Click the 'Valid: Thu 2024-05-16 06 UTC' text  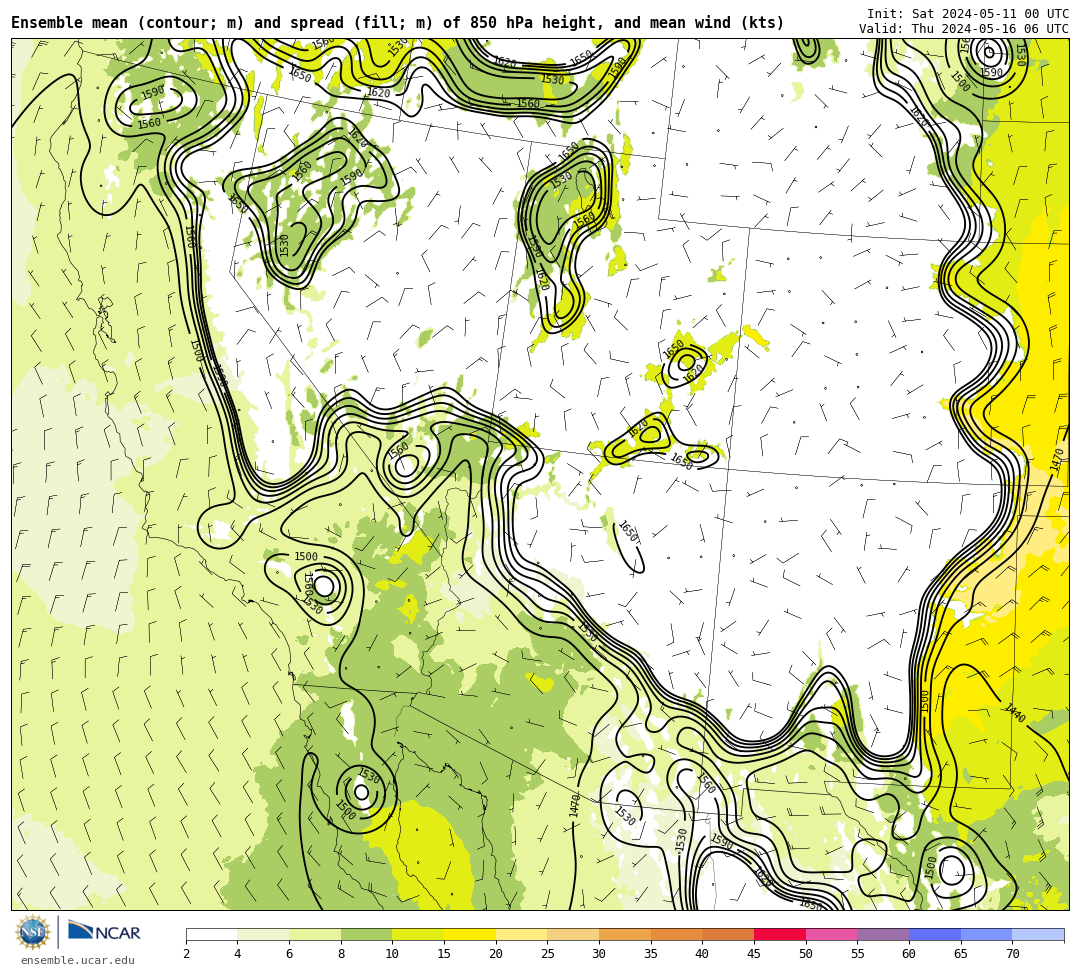click(x=964, y=28)
